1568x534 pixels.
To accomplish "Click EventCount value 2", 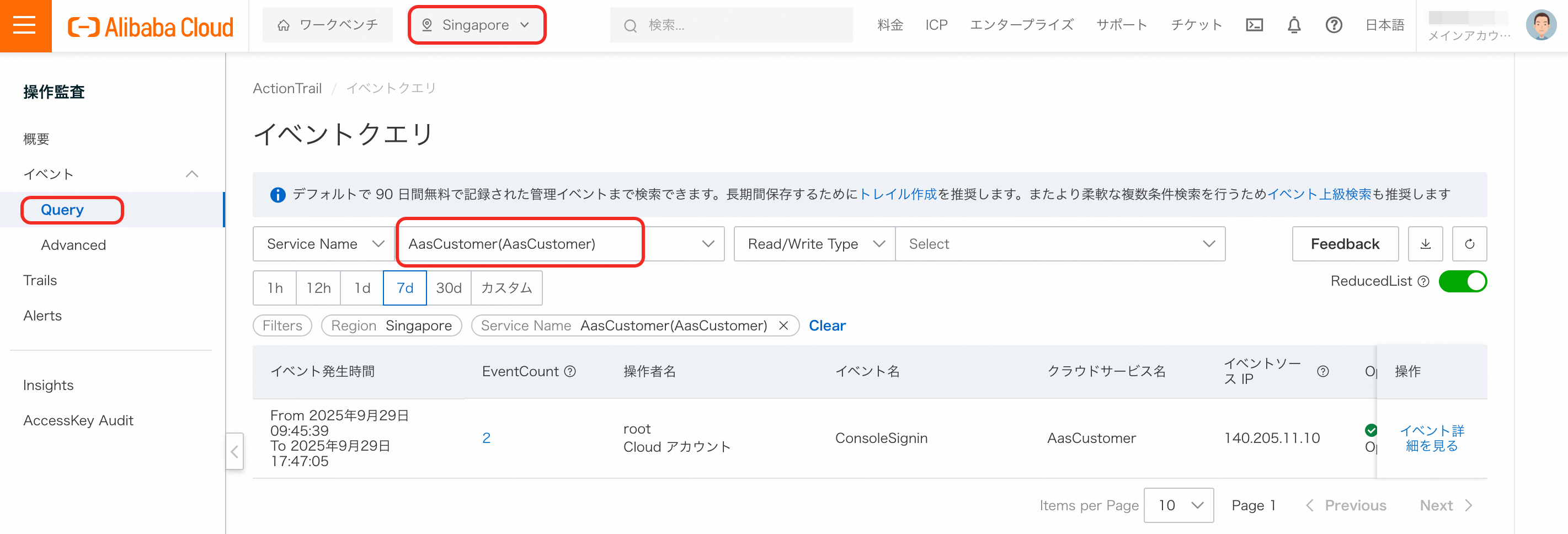I will click(487, 439).
